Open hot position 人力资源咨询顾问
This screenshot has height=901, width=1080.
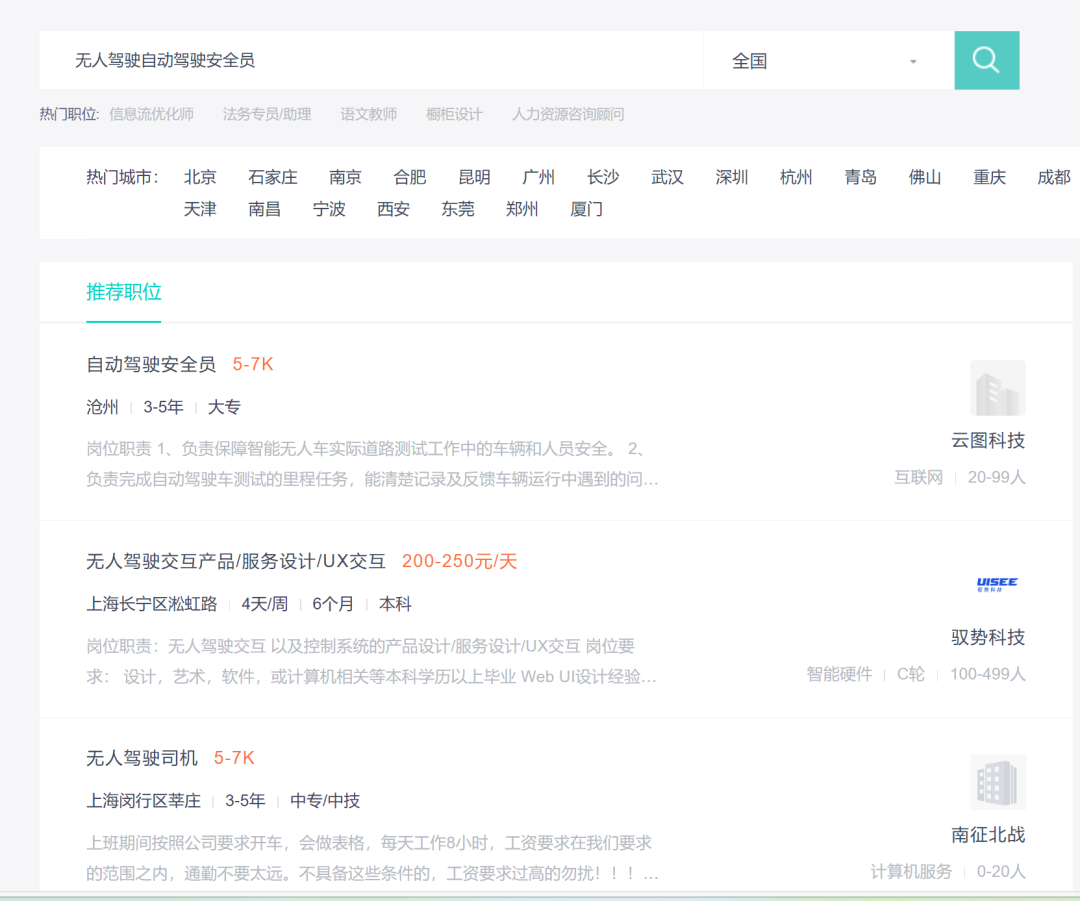(x=568, y=114)
